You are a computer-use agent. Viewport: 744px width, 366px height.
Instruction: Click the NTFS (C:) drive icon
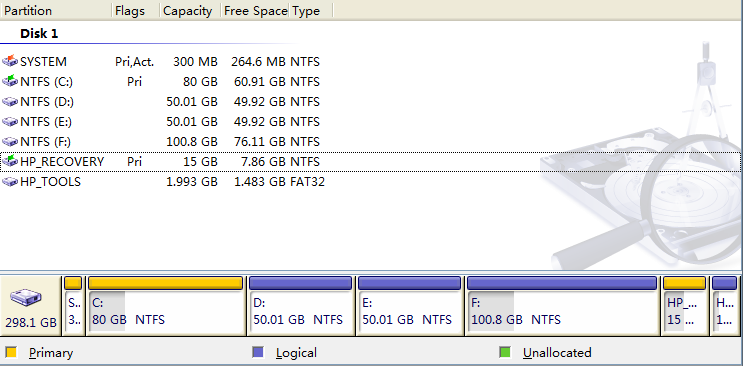coord(10,81)
